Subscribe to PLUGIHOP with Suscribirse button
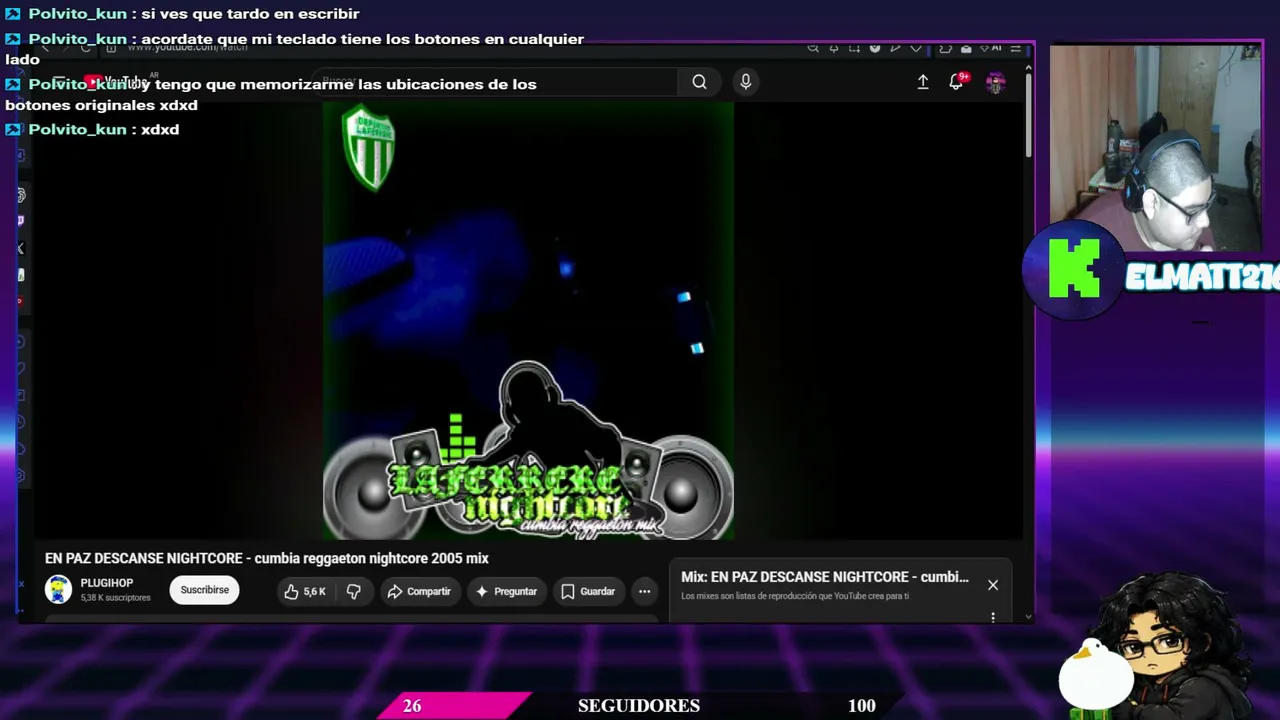 point(205,590)
